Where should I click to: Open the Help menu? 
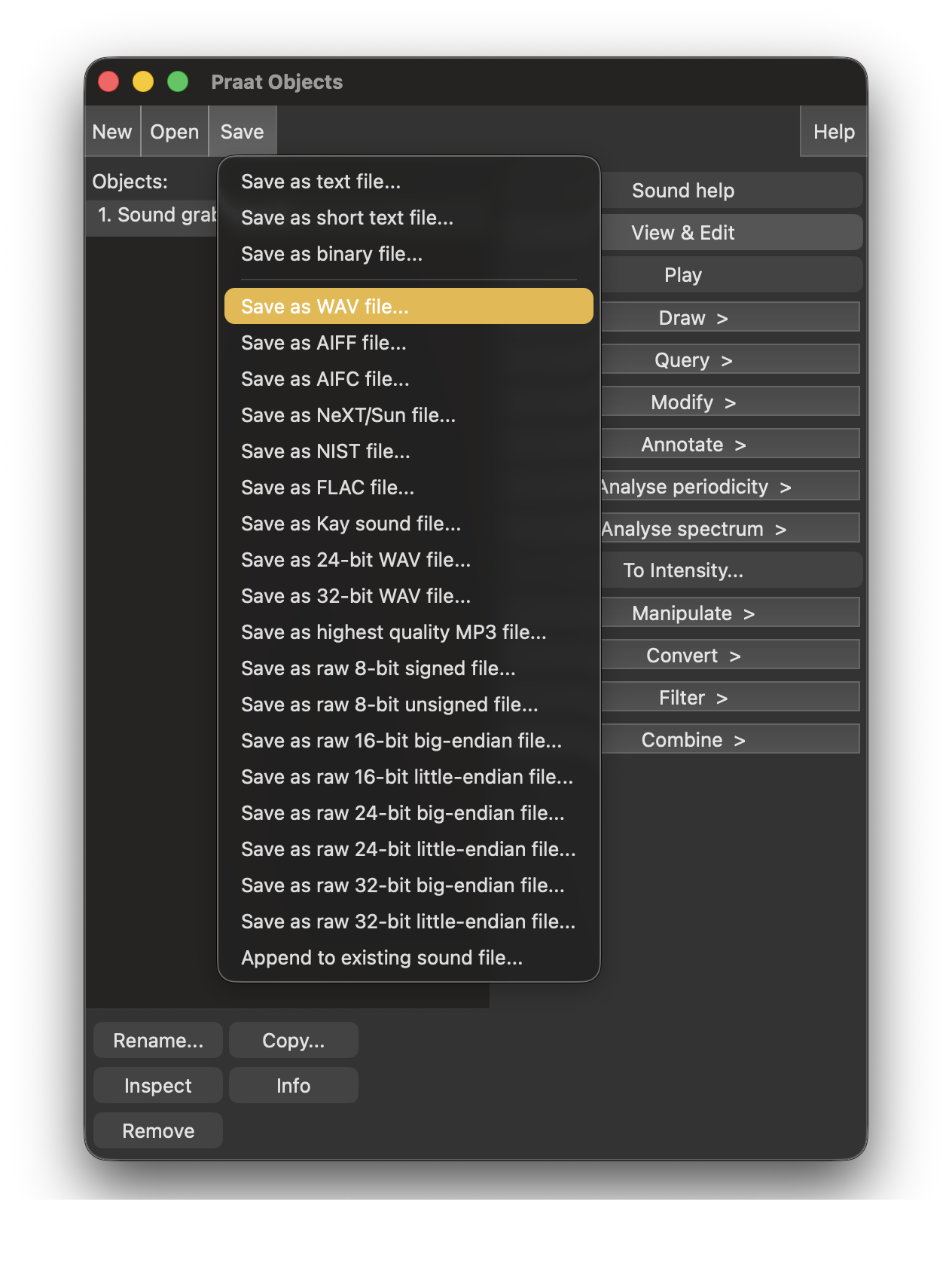(833, 132)
